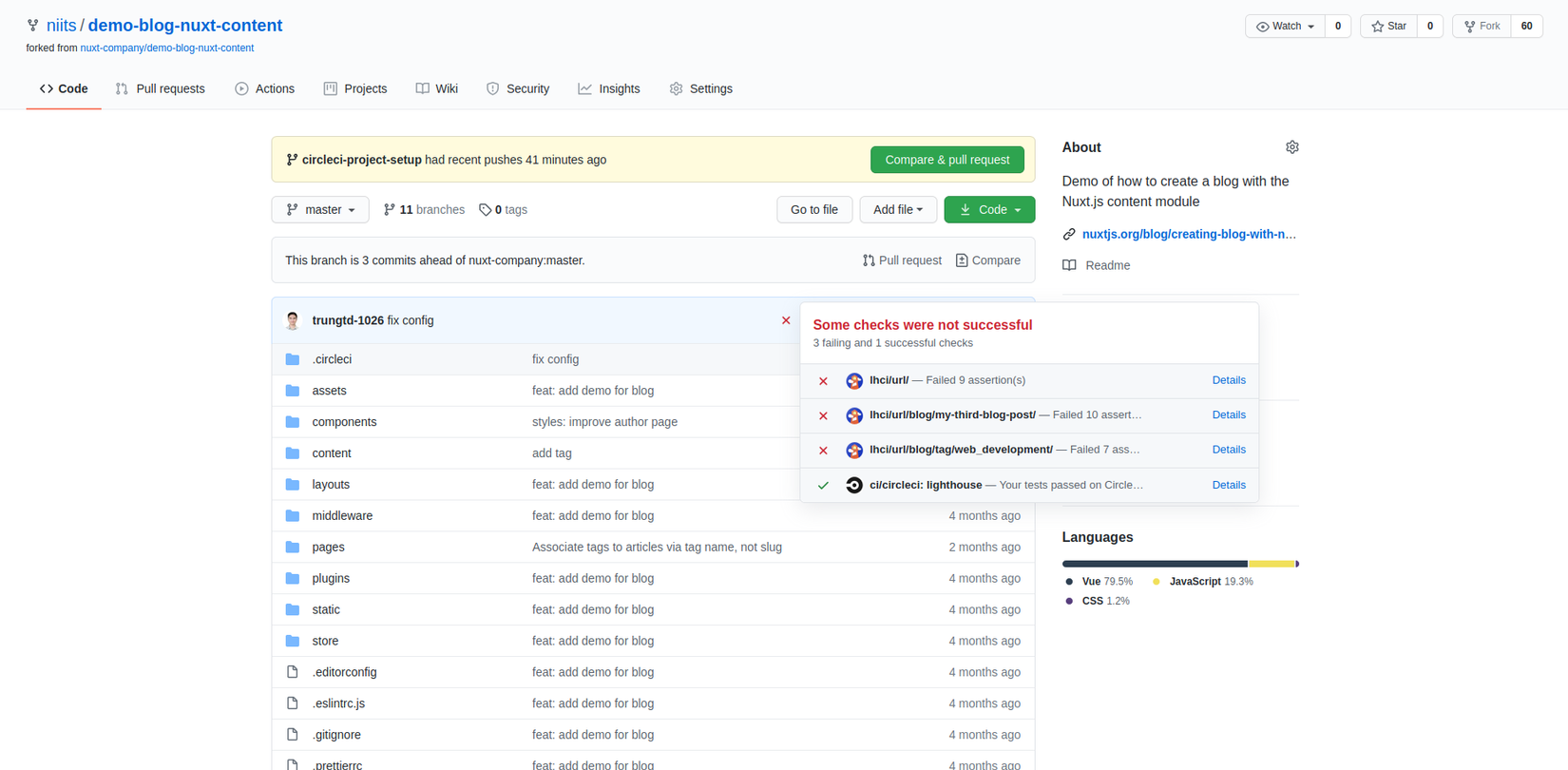Click the Readme book icon

click(1070, 265)
